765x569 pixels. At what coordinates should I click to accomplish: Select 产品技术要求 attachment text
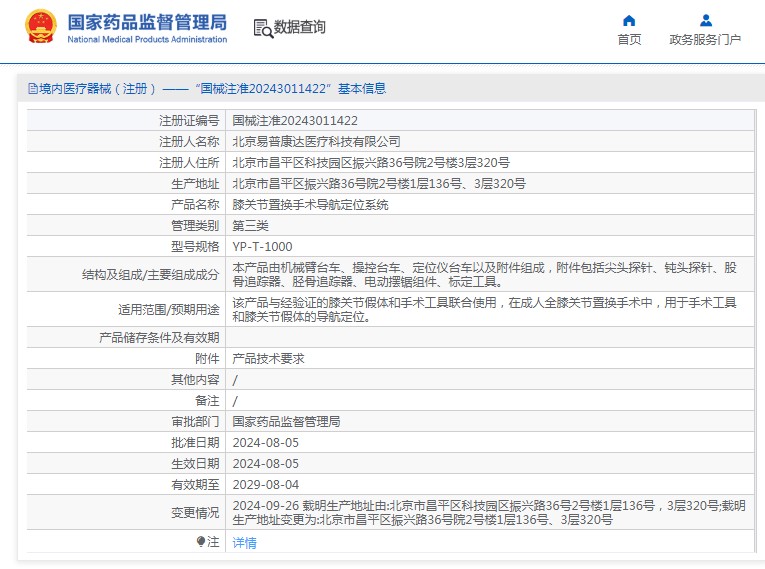point(268,358)
